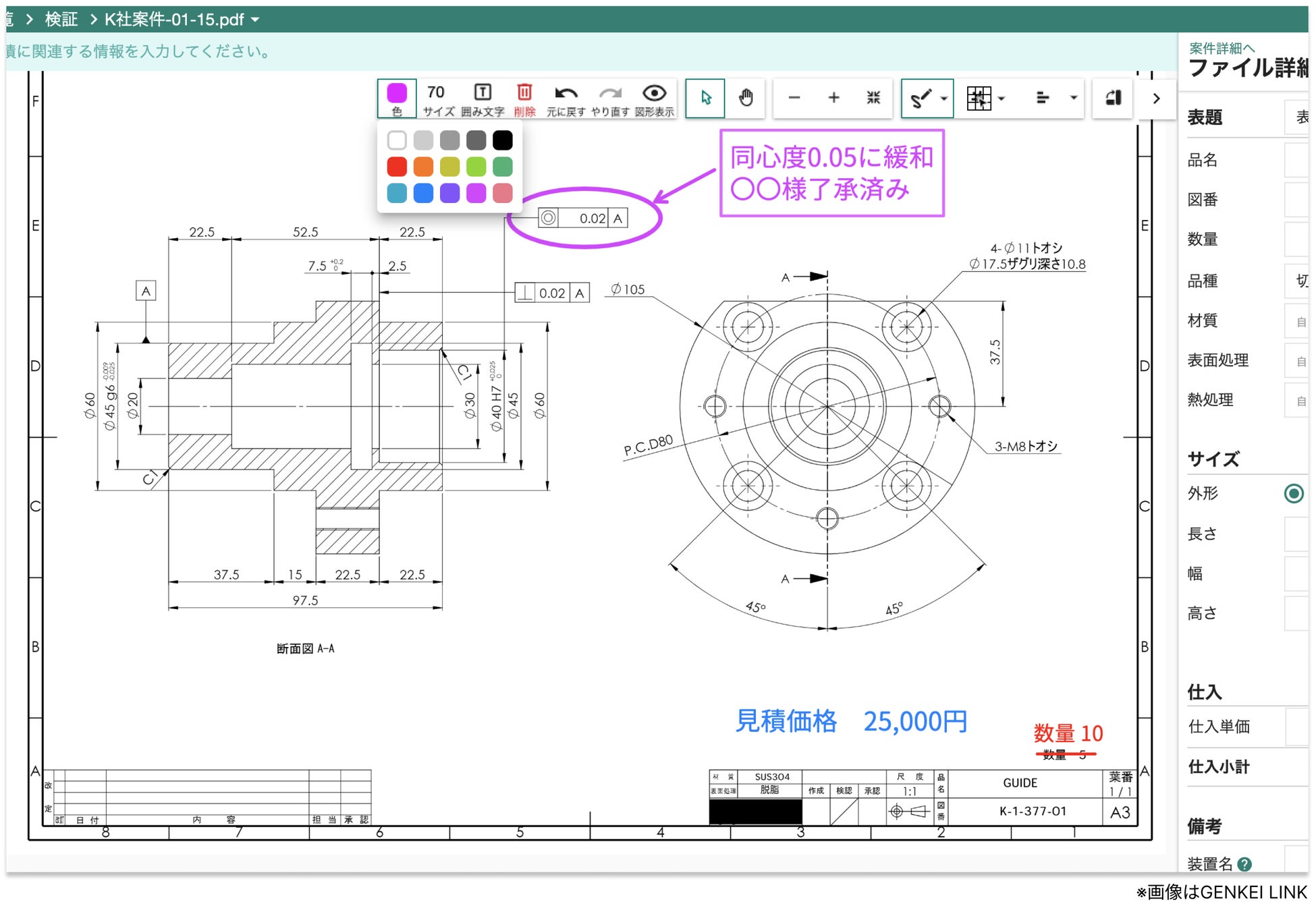Choose the arrow pointer selection tool
Screen dimensions: 1316x906
705,98
